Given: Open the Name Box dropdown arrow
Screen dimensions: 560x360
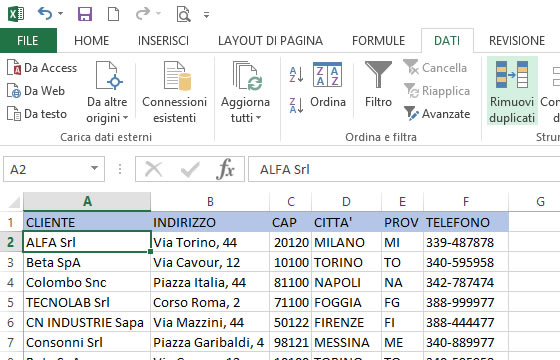Looking at the screenshot, I should 94,169.
